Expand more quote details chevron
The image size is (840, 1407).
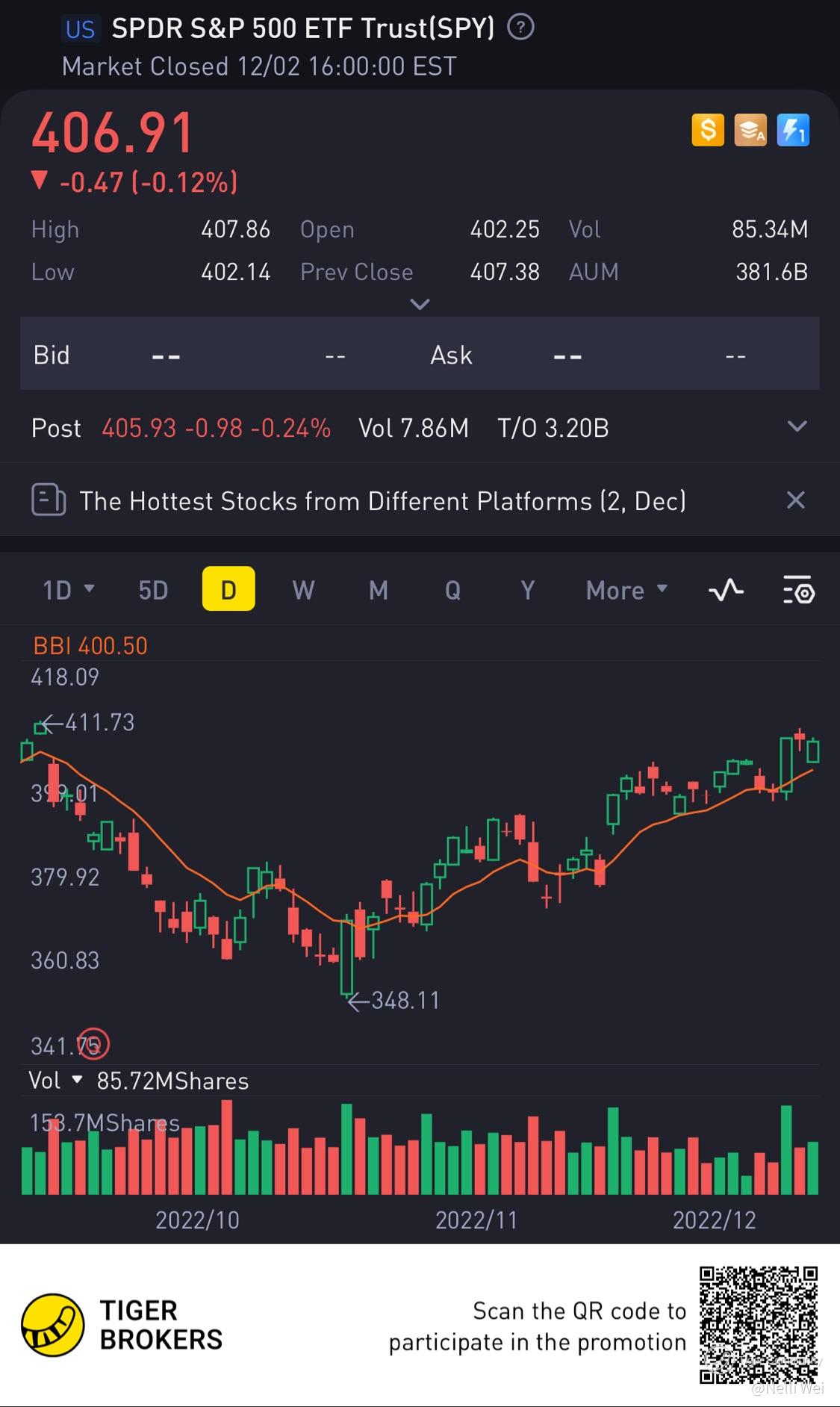pos(420,304)
